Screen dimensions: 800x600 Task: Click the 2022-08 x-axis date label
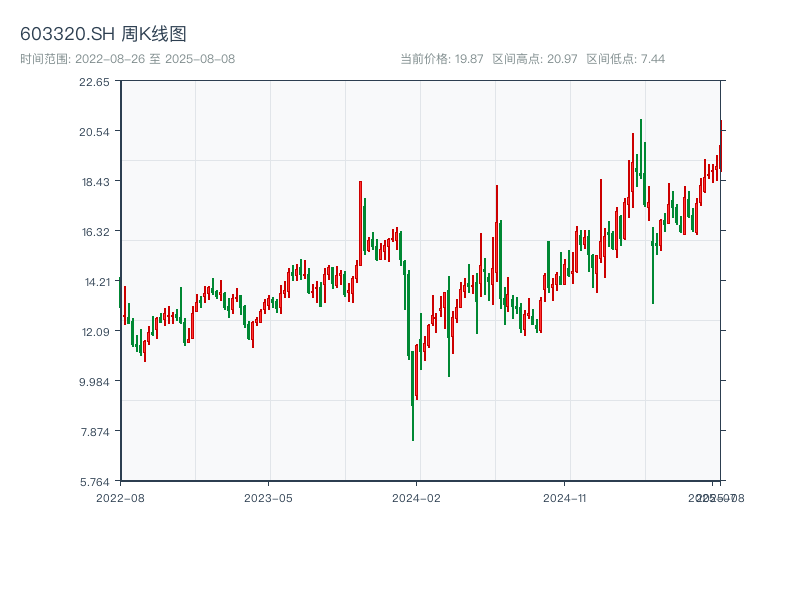120,497
